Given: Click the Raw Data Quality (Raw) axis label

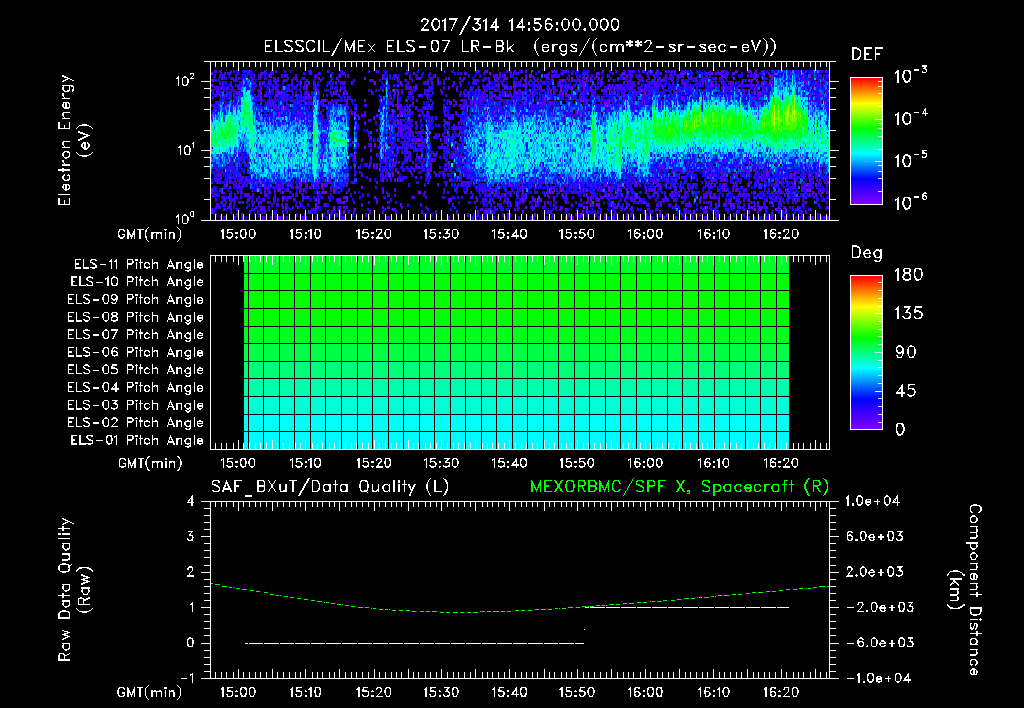Looking at the screenshot, I should [x=74, y=590].
